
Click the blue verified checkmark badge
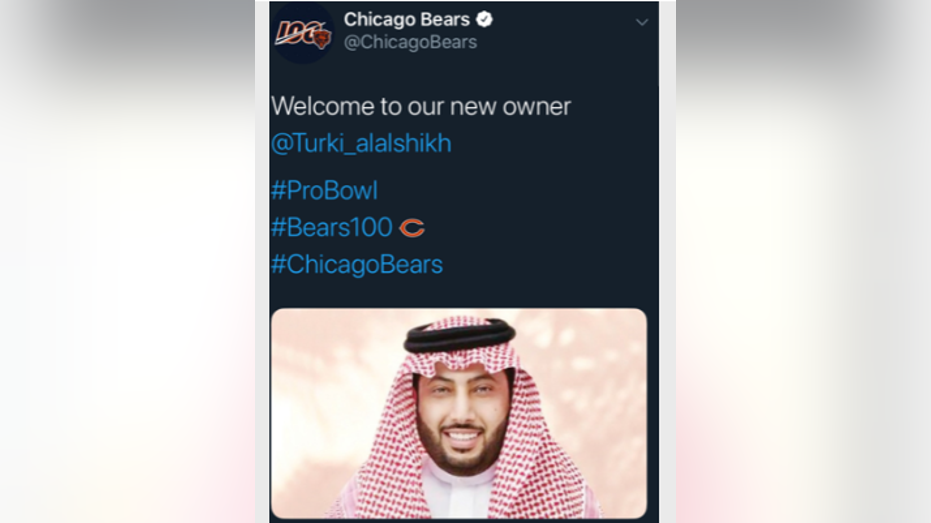[x=484, y=20]
